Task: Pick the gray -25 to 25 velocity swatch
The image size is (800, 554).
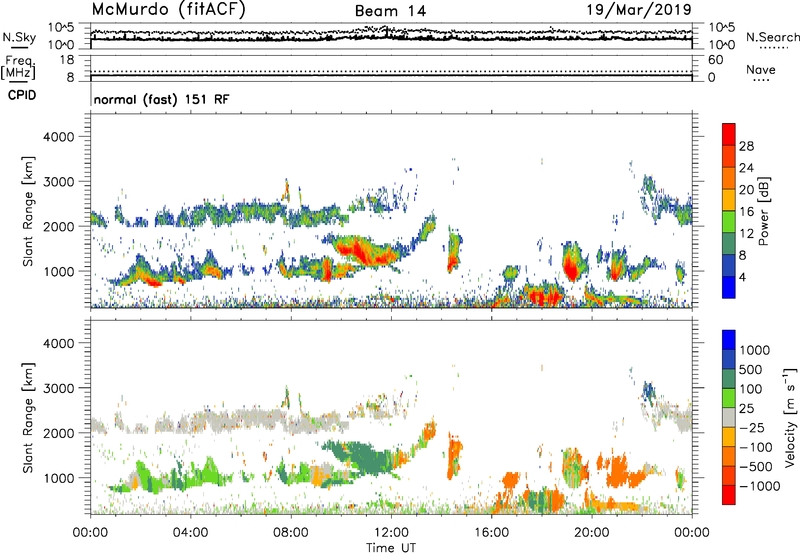Action: tap(729, 418)
